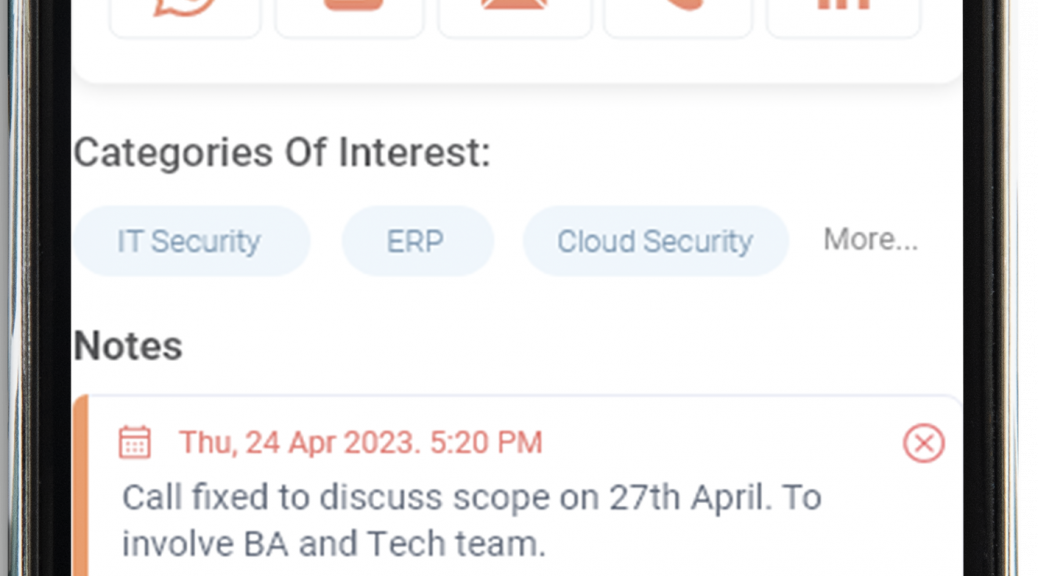Screen dimensions: 1038x576
Task: Click the orange bar of the note card
Action: (x=80, y=487)
